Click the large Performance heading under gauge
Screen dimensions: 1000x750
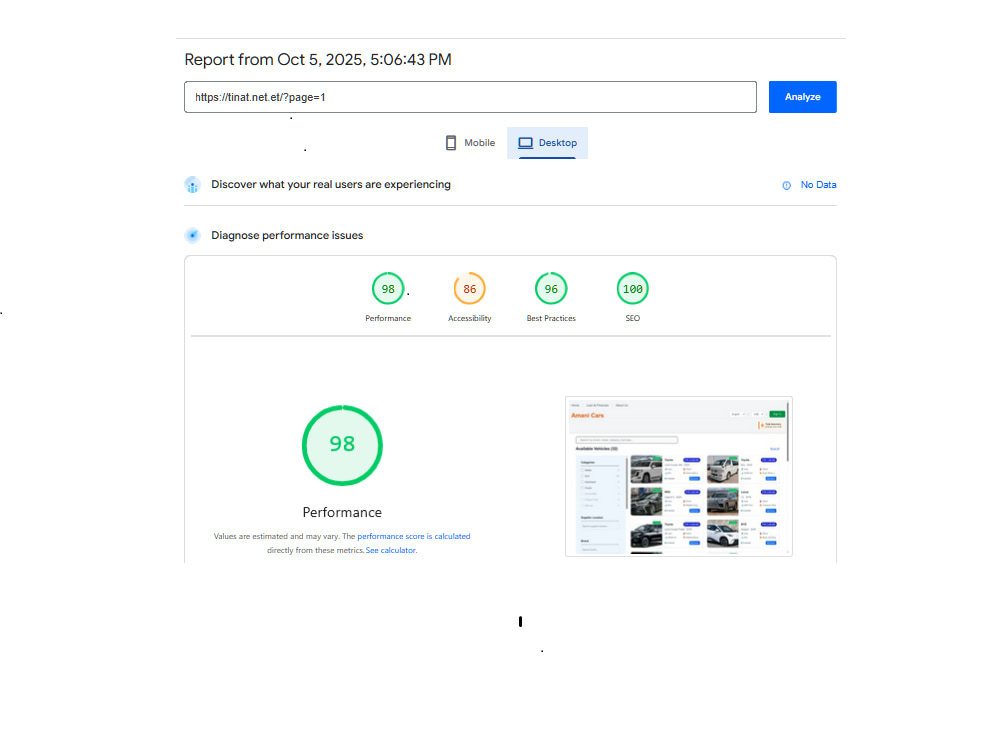click(x=342, y=513)
